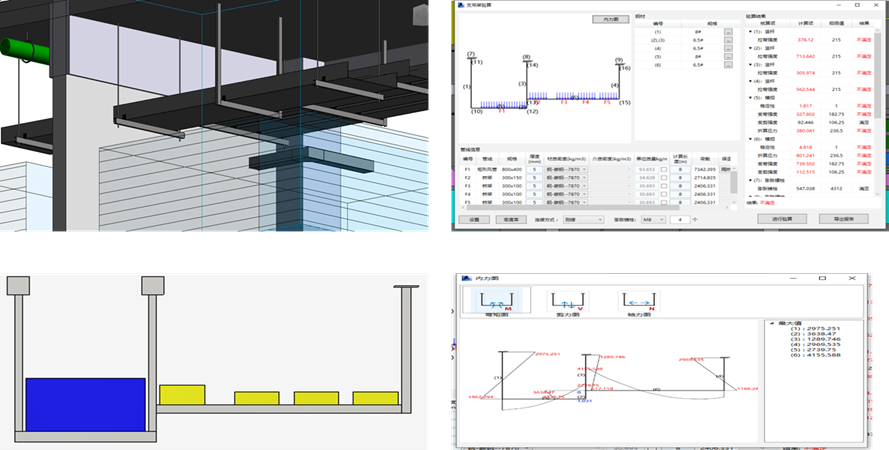Collapse result group (7) expansion bolt
This screenshot has width=889, height=450.
pyautogui.click(x=751, y=180)
